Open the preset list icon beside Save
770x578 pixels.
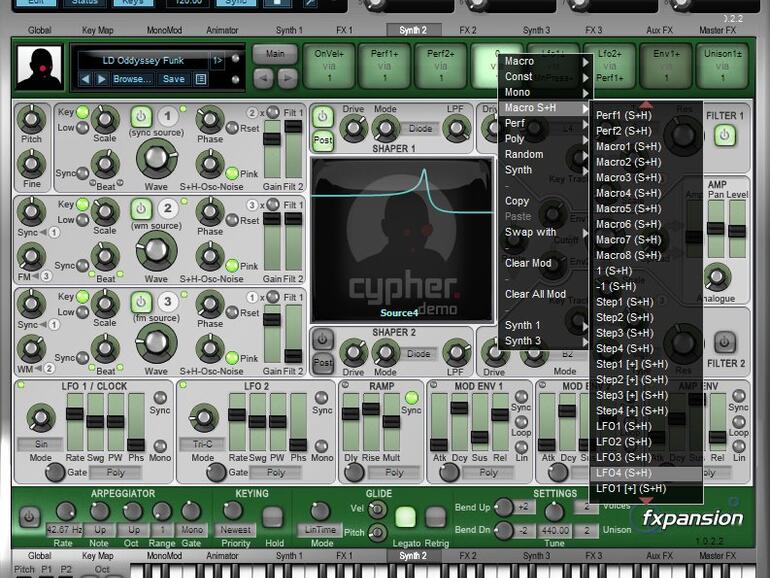pos(201,79)
